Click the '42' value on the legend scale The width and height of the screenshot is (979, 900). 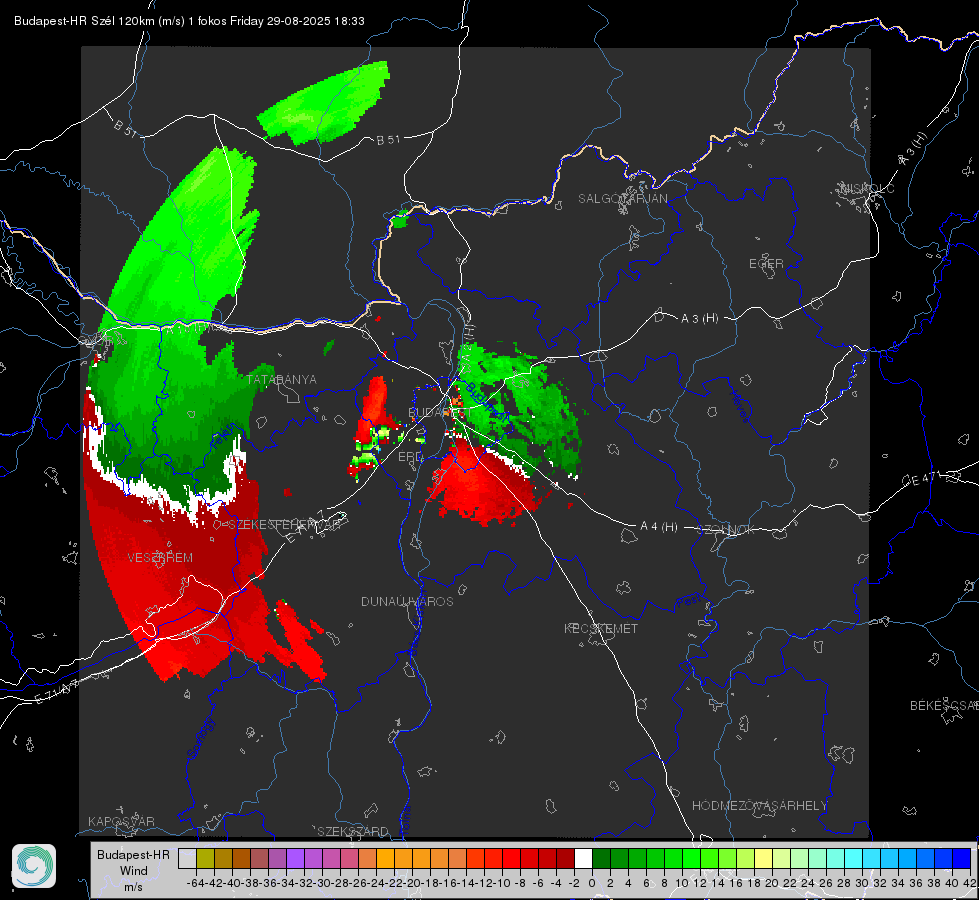(970, 883)
